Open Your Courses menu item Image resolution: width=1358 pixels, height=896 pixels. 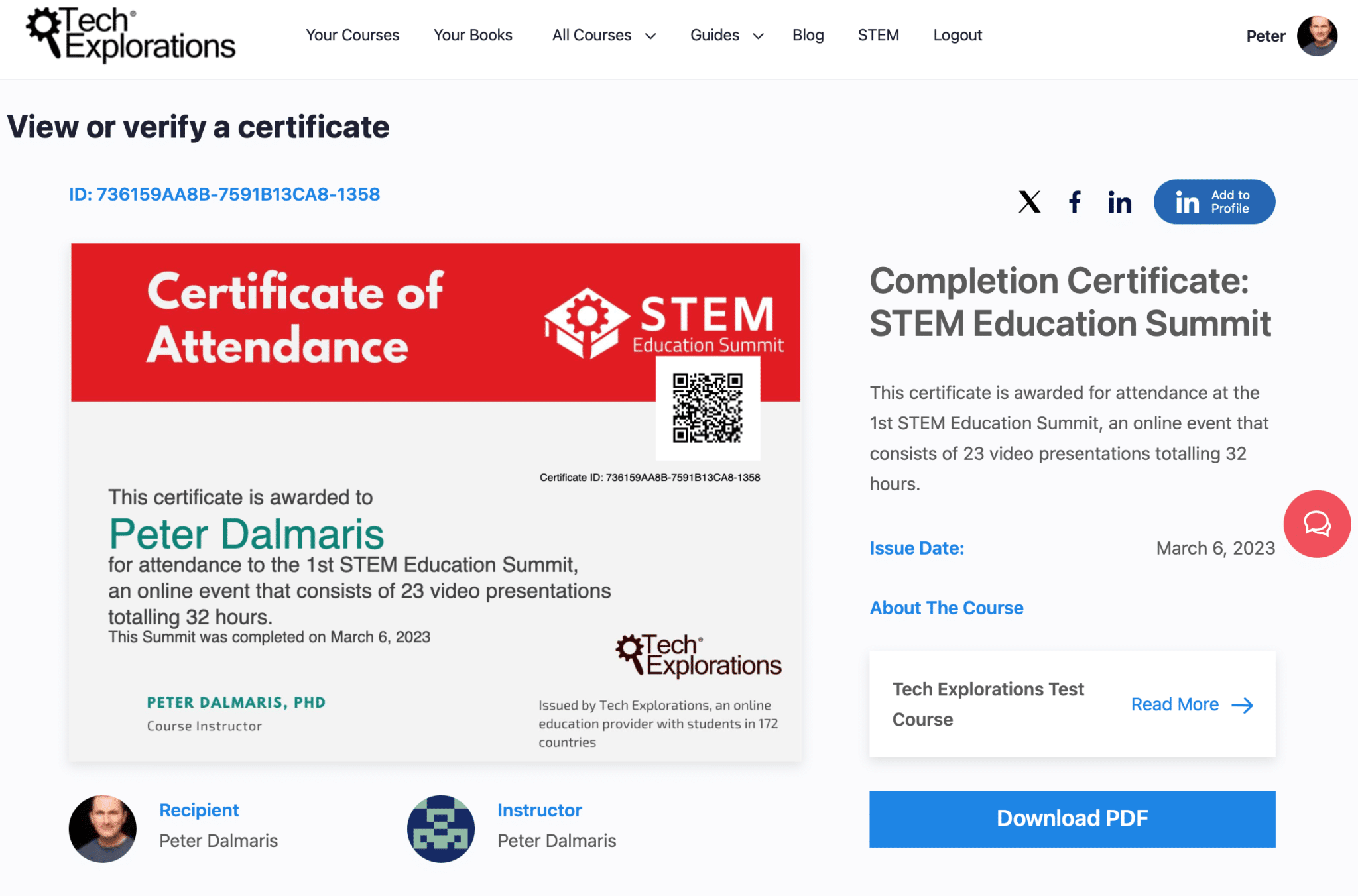[352, 35]
